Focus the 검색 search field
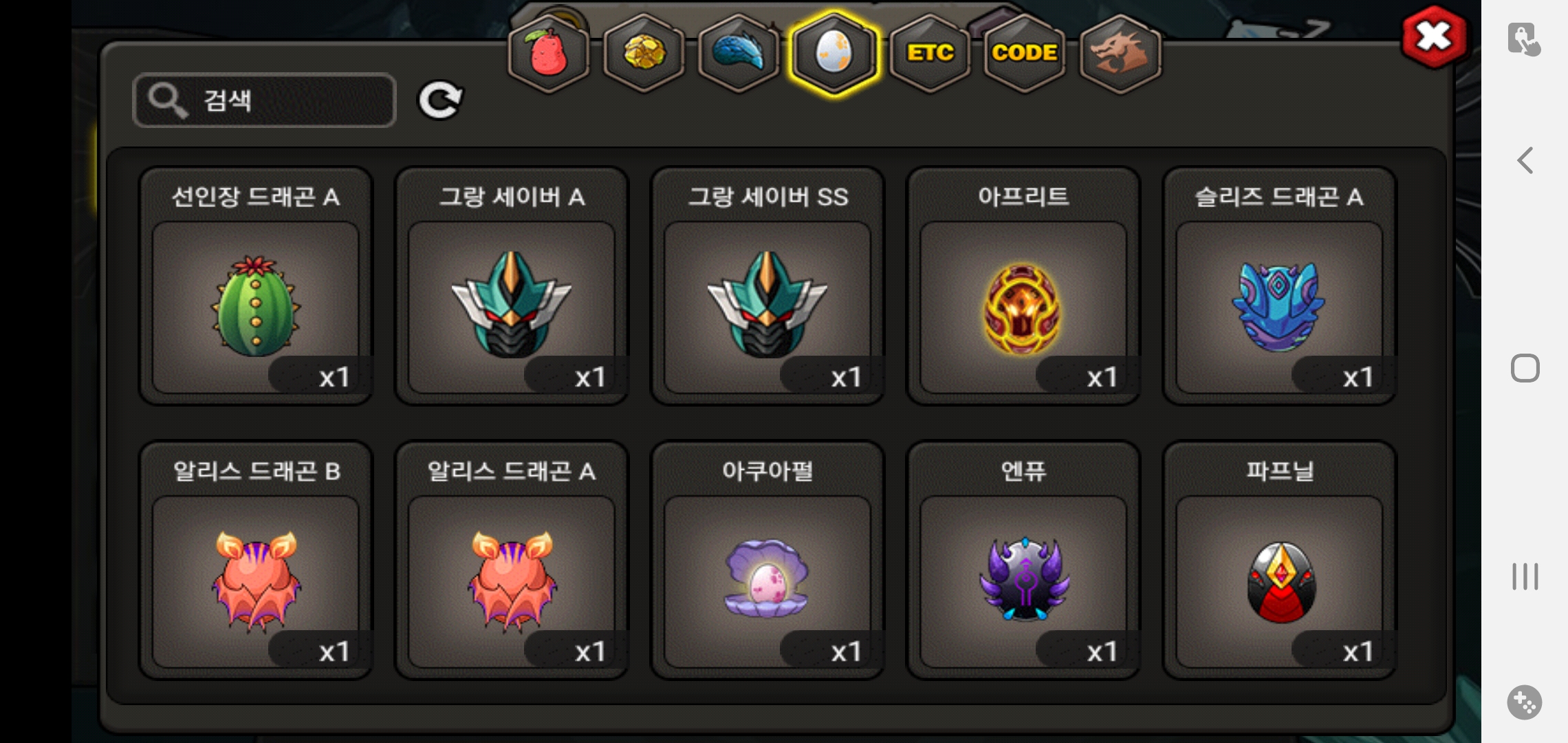The image size is (1568, 743). coord(264,100)
